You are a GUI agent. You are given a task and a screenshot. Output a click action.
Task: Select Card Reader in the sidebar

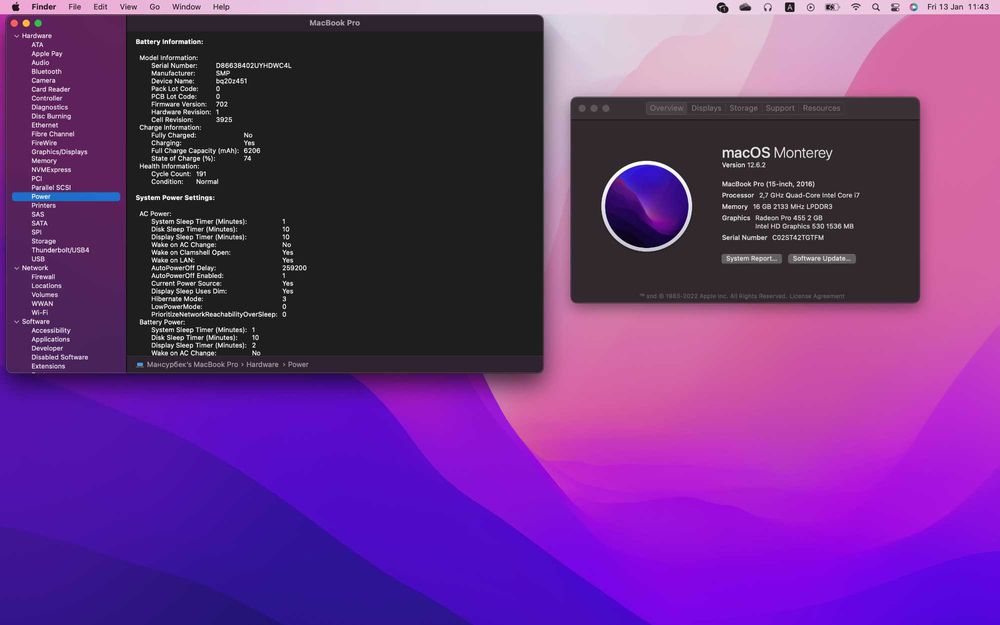(x=50, y=89)
